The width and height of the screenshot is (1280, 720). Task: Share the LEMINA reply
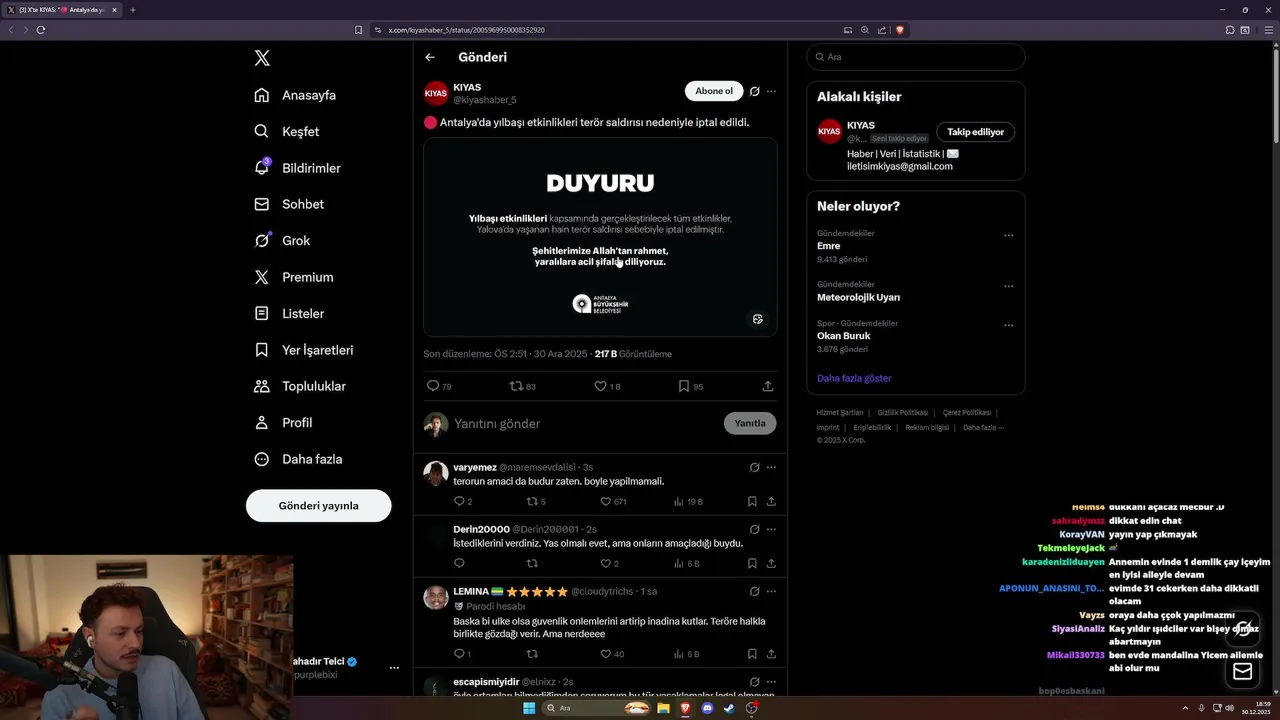(x=771, y=654)
